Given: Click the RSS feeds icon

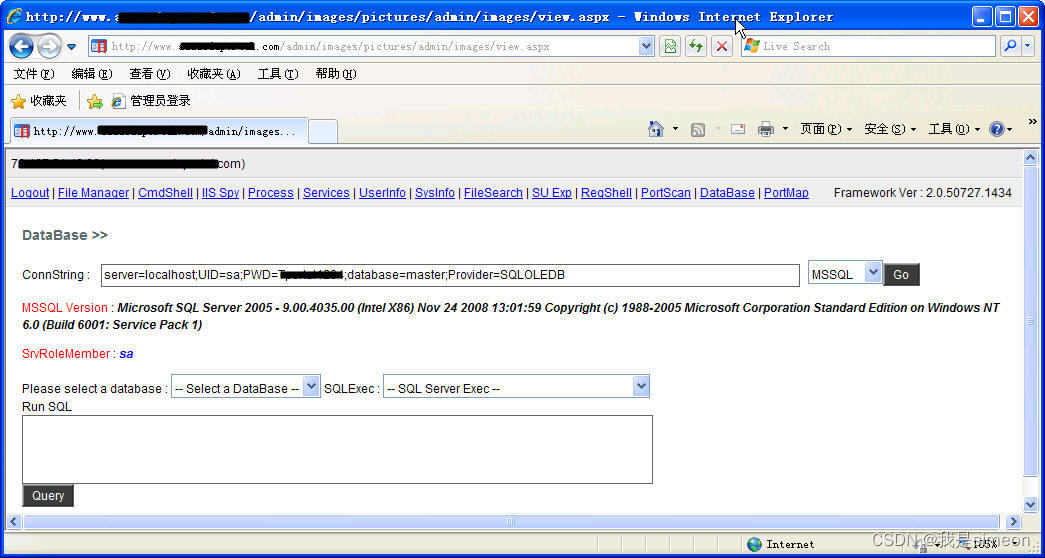Looking at the screenshot, I should [x=698, y=130].
